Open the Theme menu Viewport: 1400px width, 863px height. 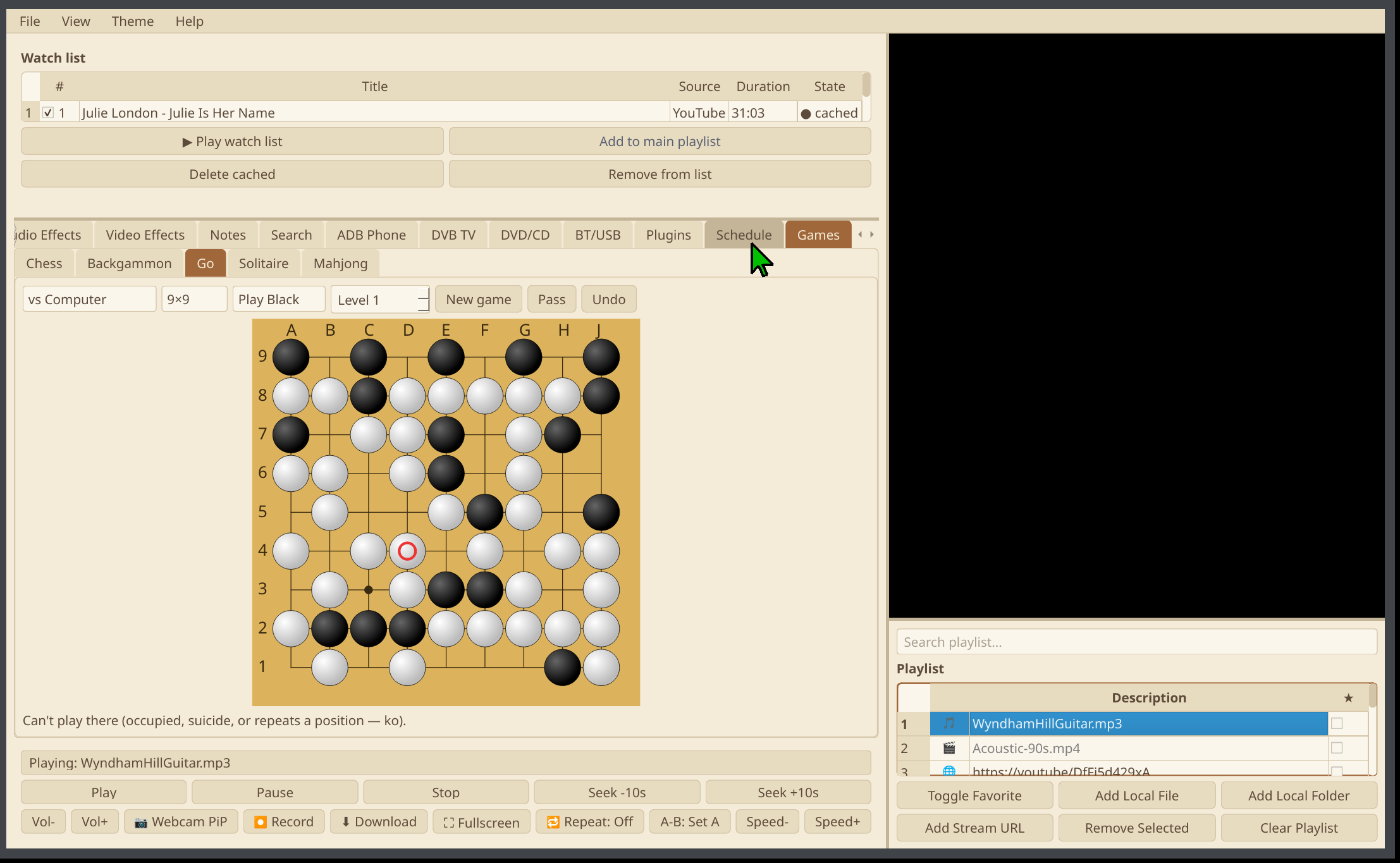coord(132,21)
